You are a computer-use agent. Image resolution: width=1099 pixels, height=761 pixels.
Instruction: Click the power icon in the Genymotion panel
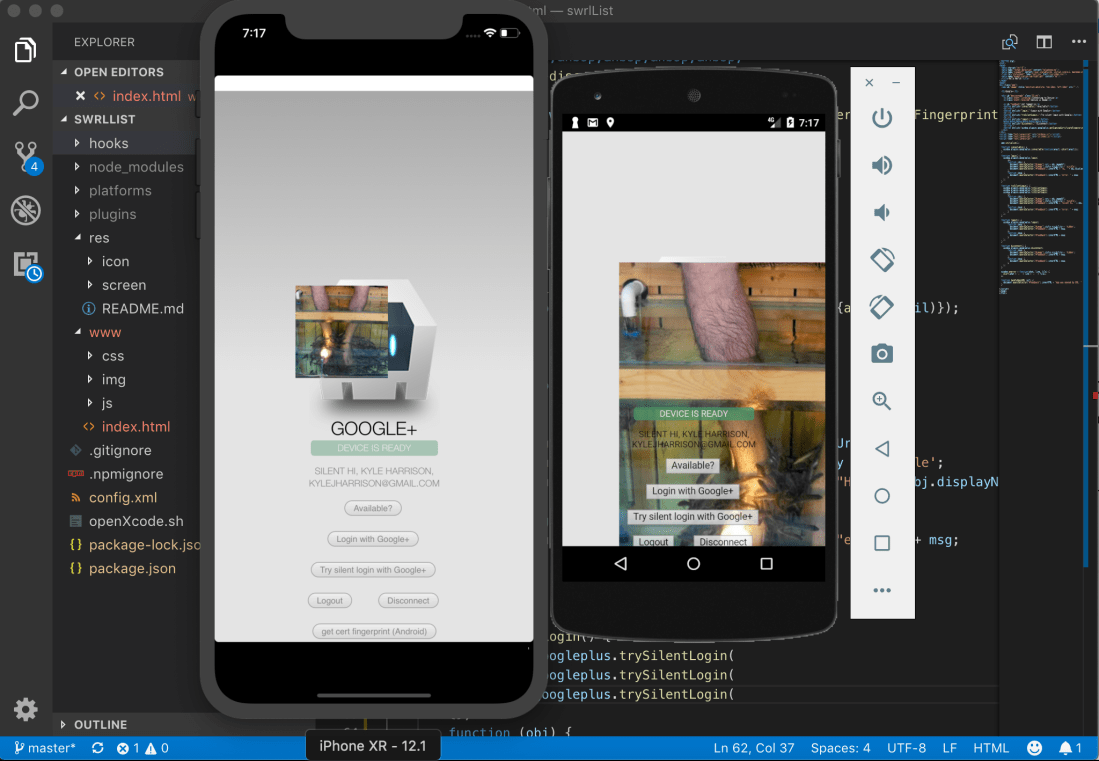881,117
